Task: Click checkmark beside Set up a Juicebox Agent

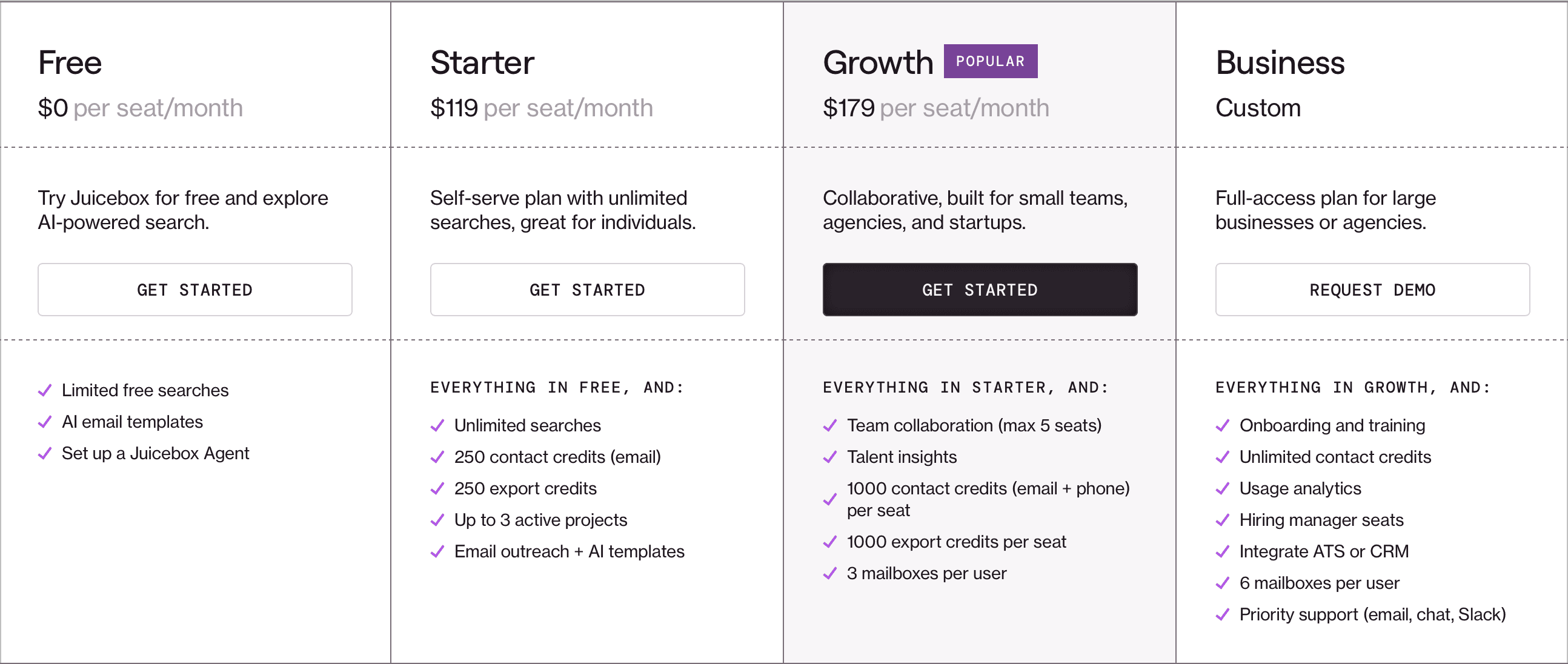Action: tap(45, 453)
